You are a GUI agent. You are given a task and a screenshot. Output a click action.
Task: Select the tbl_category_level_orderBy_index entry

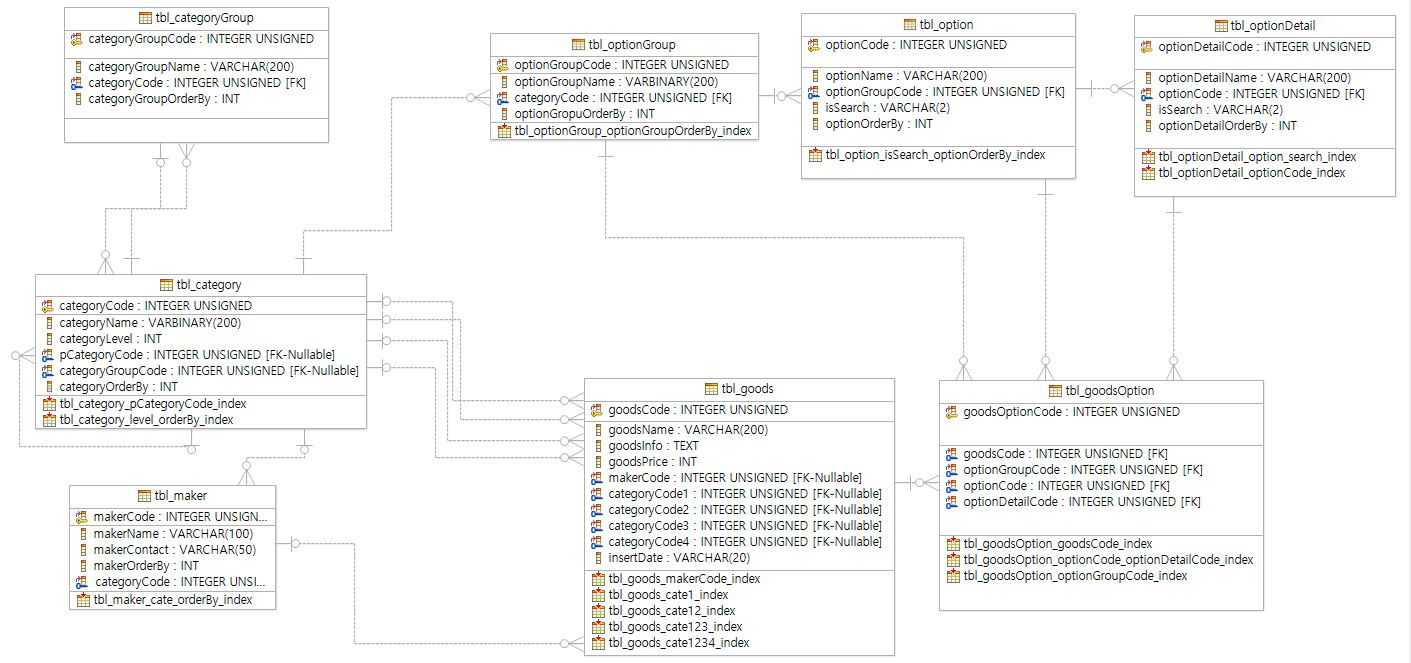(x=146, y=420)
